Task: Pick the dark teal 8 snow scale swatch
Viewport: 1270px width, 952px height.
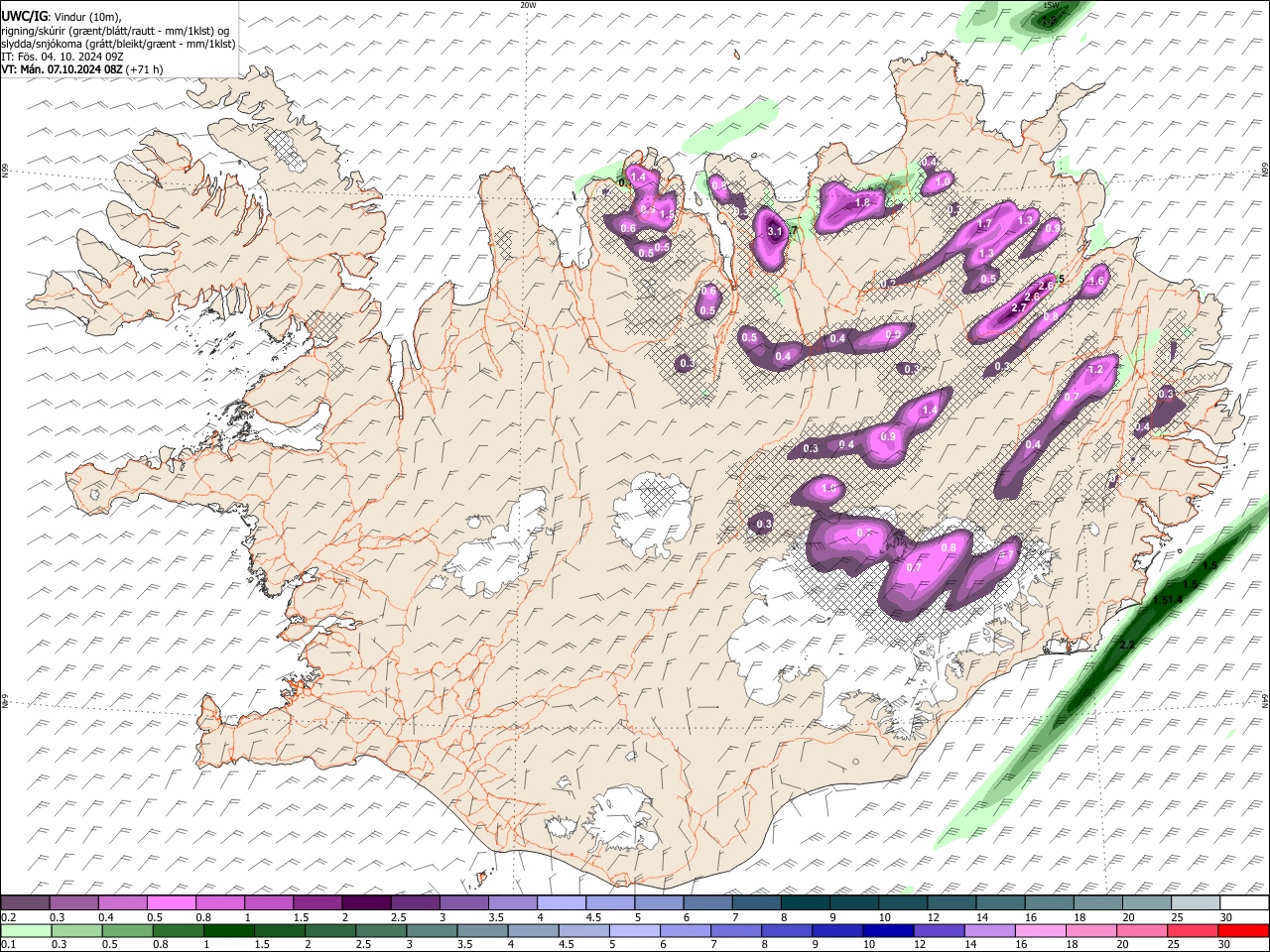Action: pyautogui.click(x=805, y=903)
